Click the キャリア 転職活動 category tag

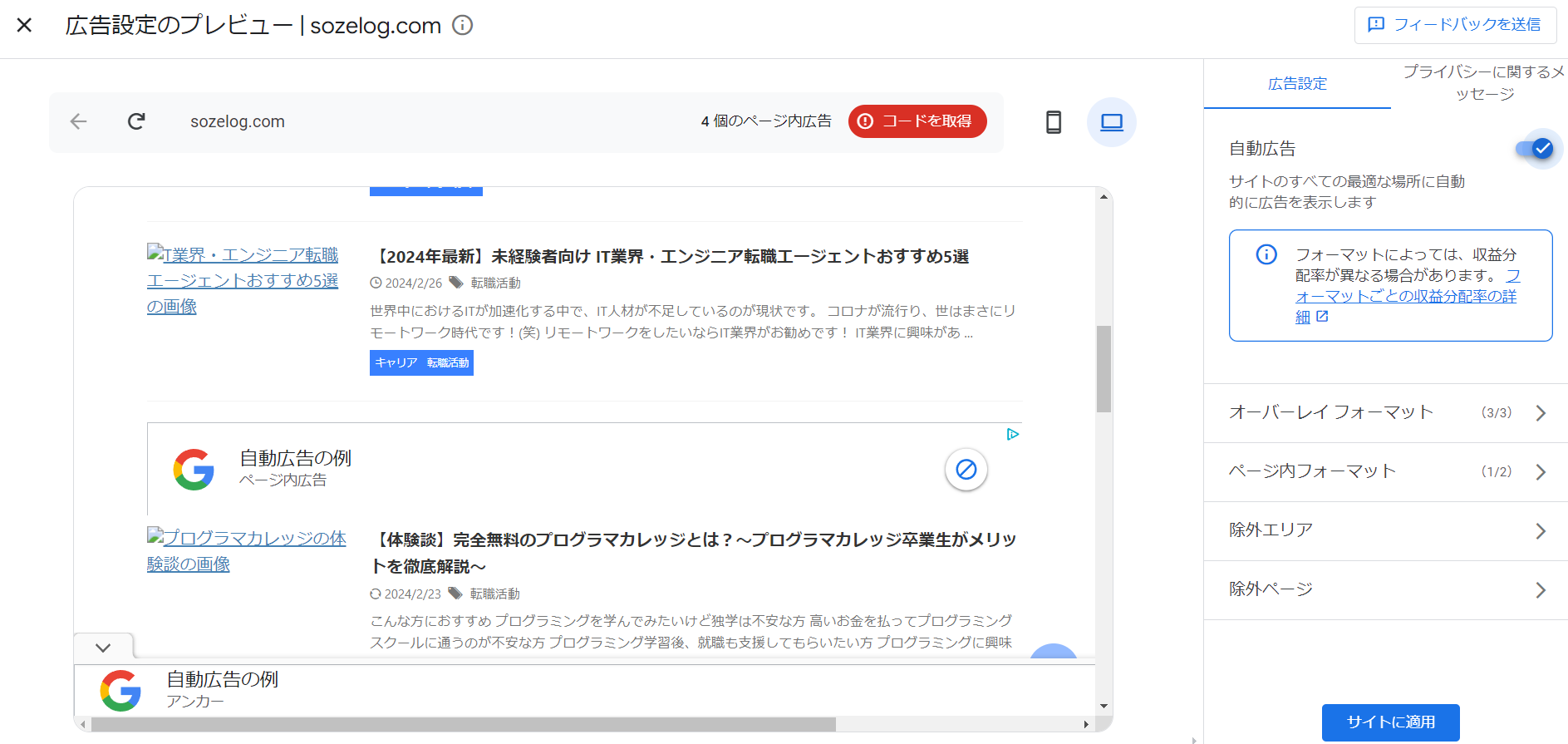point(421,362)
